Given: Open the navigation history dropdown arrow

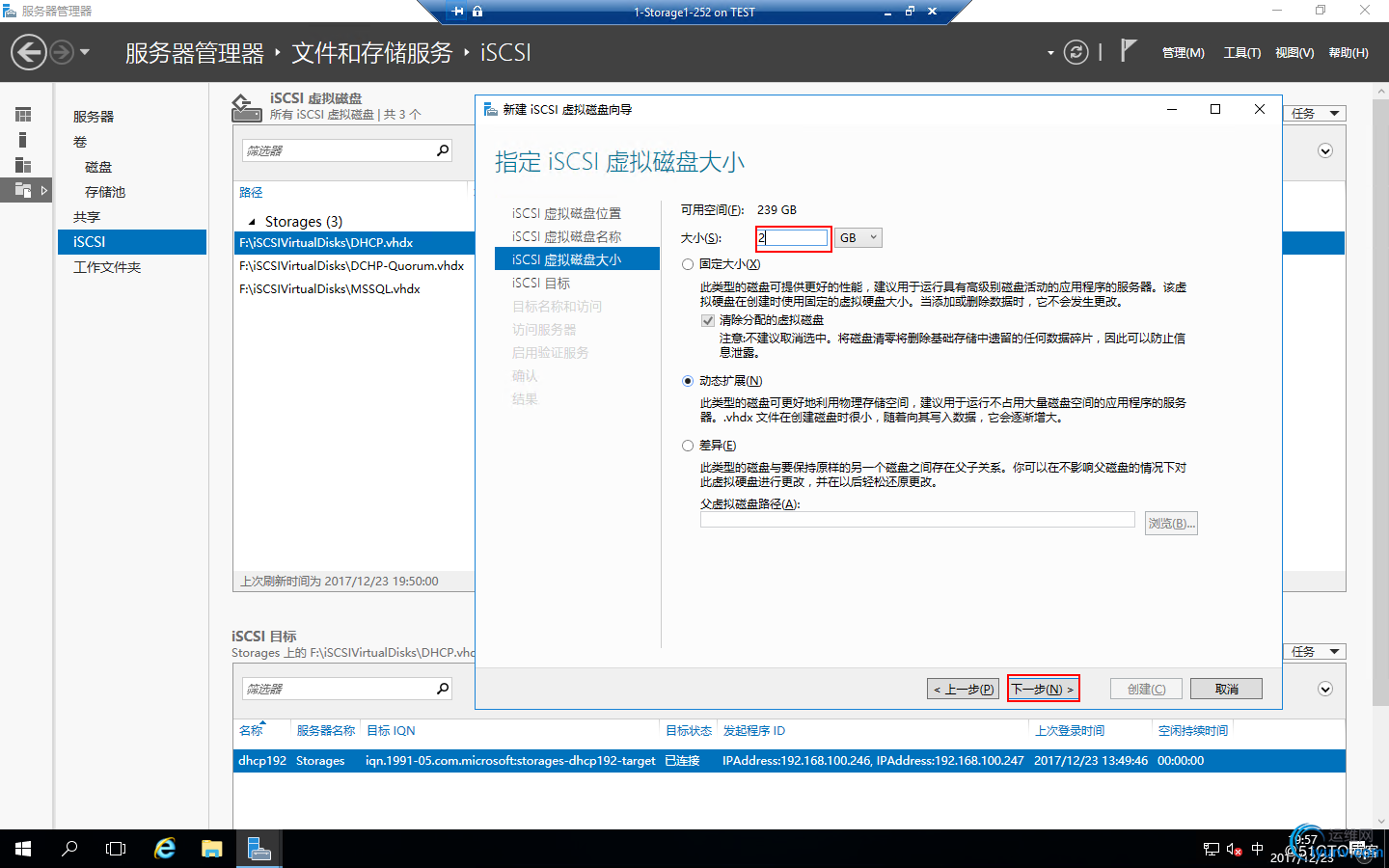Looking at the screenshot, I should click(x=85, y=52).
